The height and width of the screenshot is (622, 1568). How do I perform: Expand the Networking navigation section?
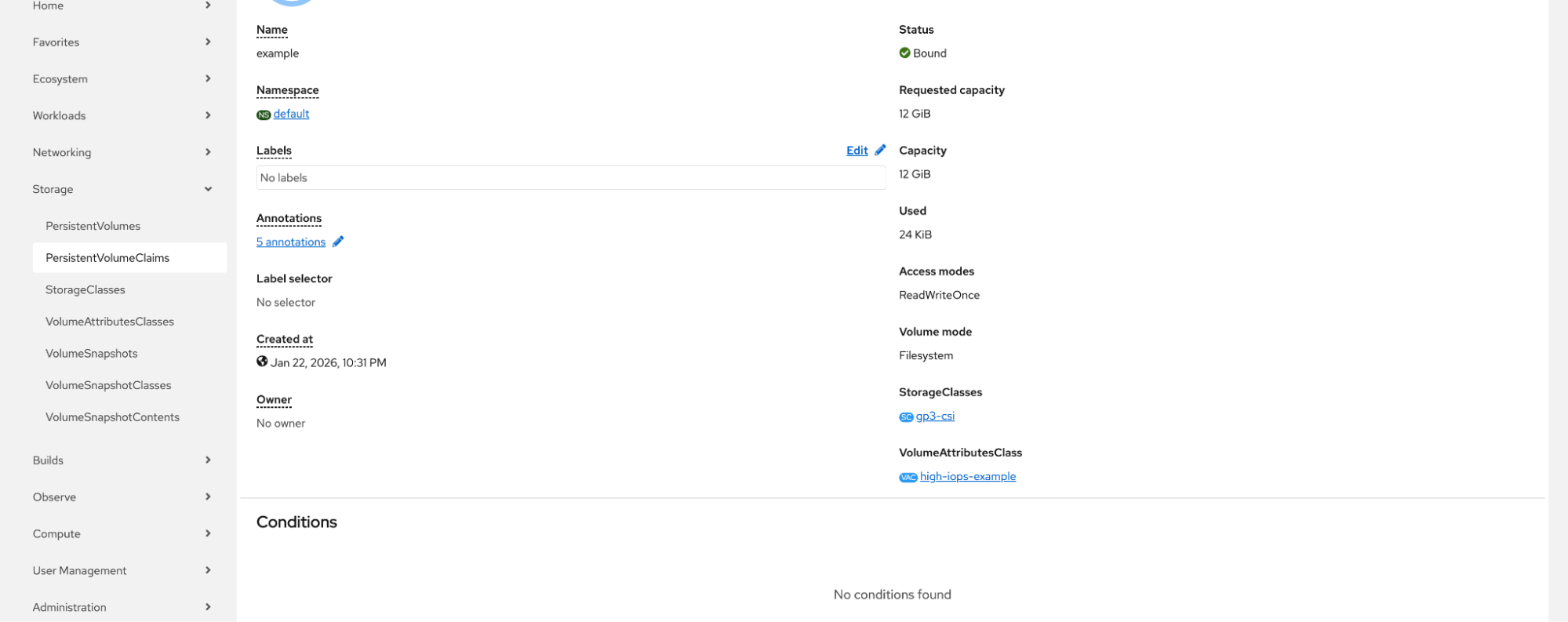tap(208, 152)
